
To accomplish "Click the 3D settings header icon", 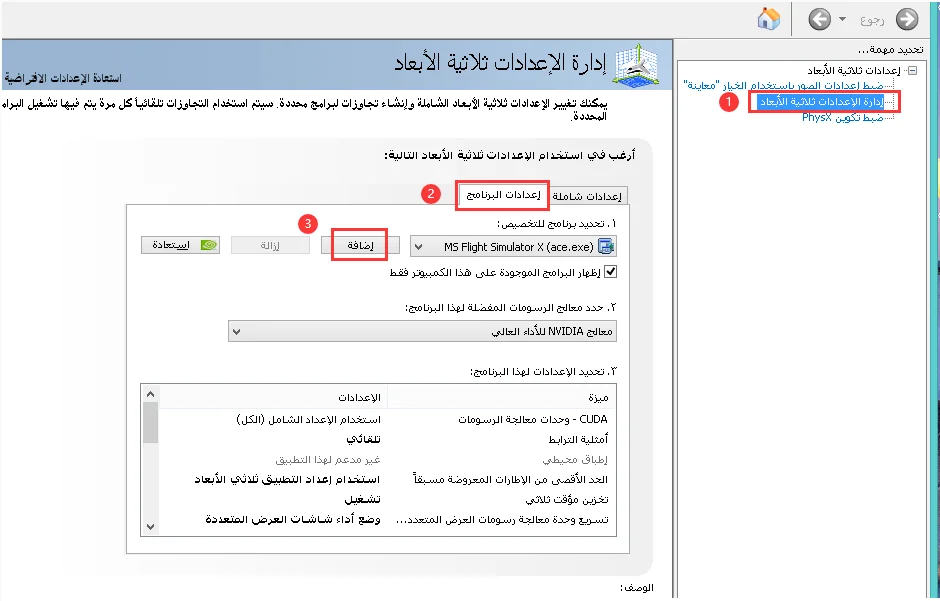I will [x=638, y=65].
